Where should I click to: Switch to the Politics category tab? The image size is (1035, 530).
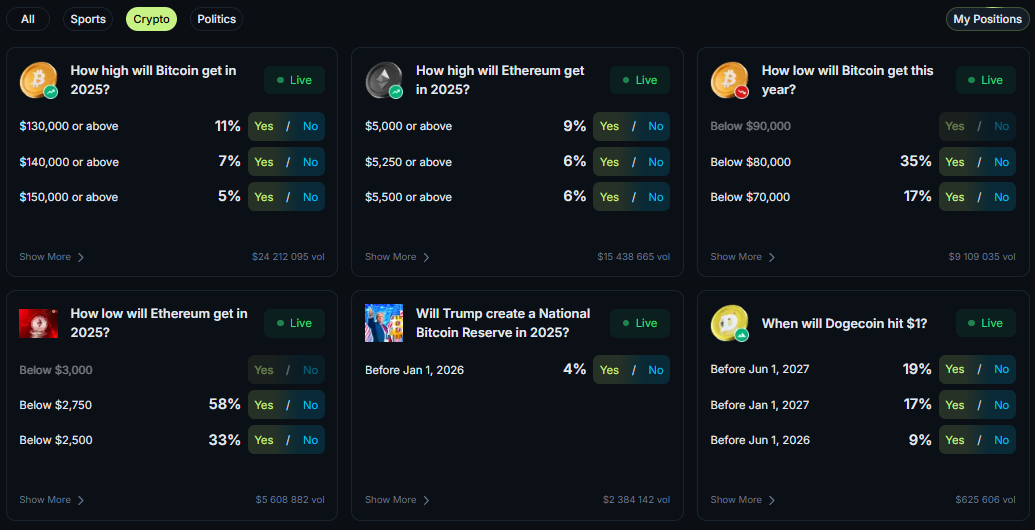coord(216,19)
